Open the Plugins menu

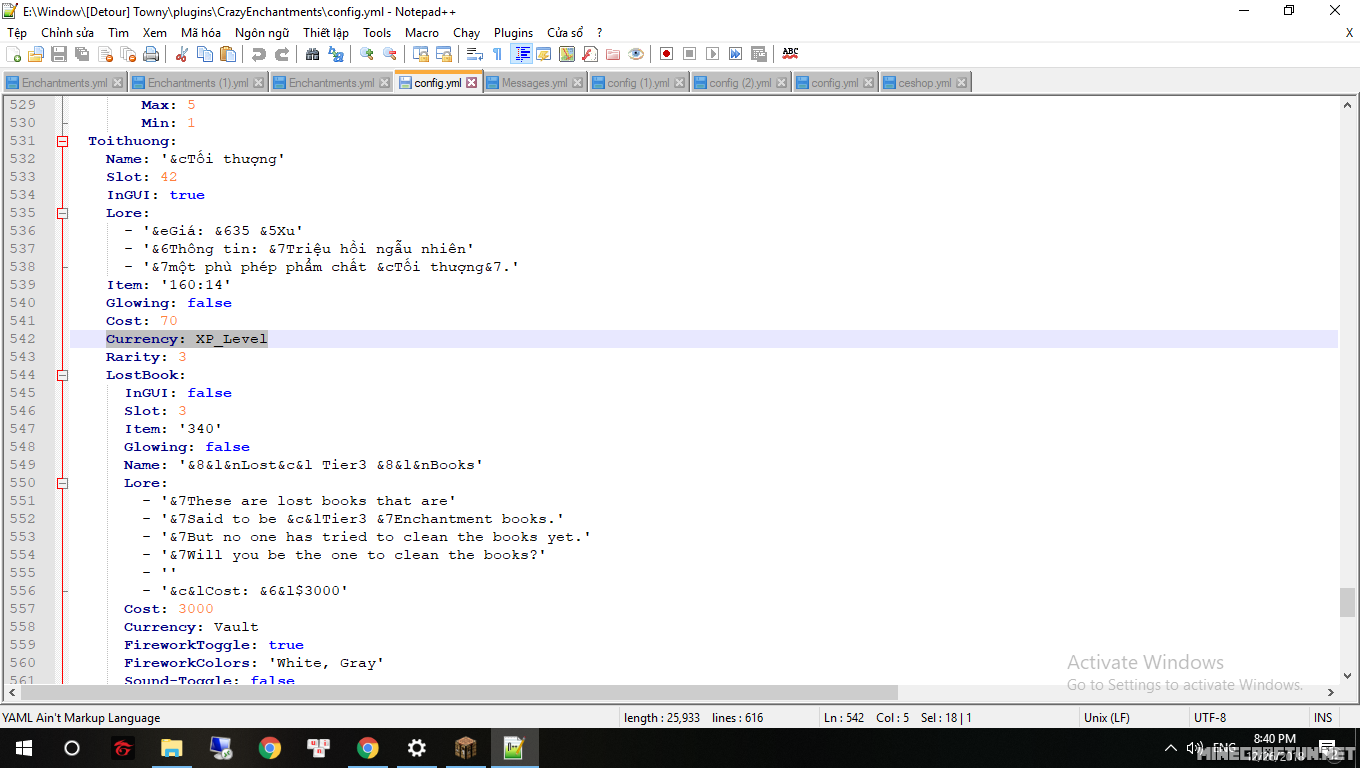(513, 33)
